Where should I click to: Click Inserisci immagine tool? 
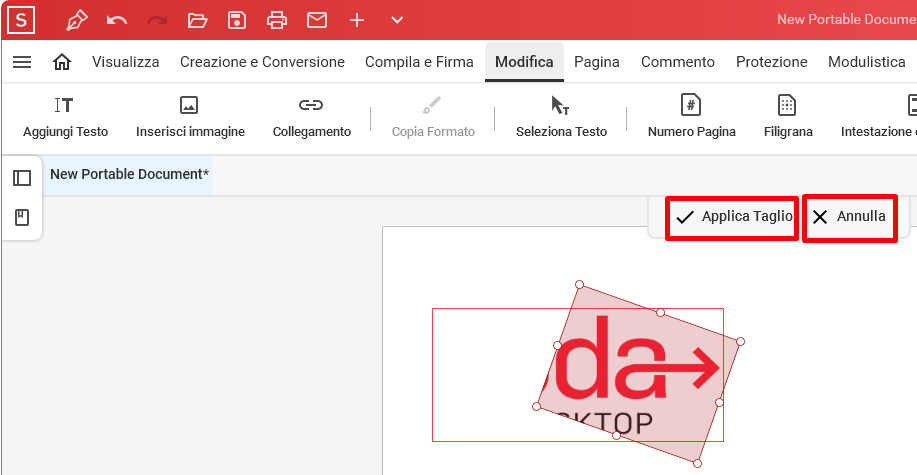[x=190, y=118]
